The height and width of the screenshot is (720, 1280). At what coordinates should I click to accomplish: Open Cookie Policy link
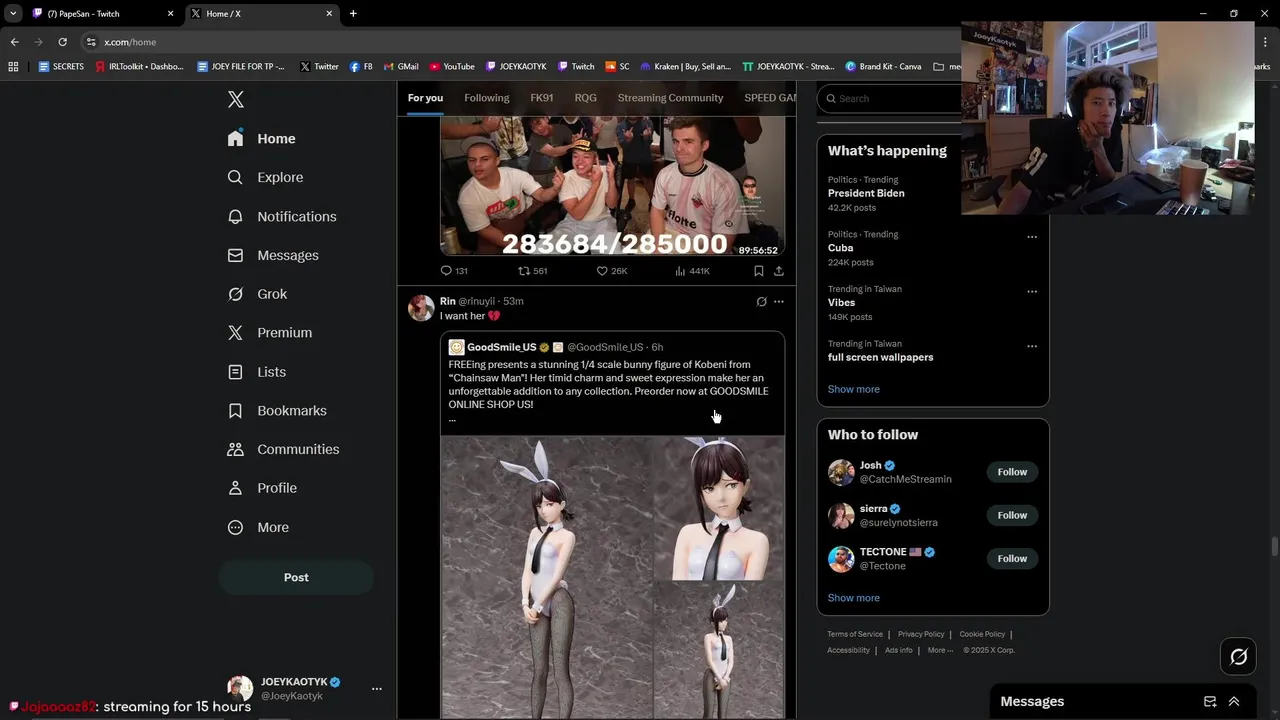(982, 634)
